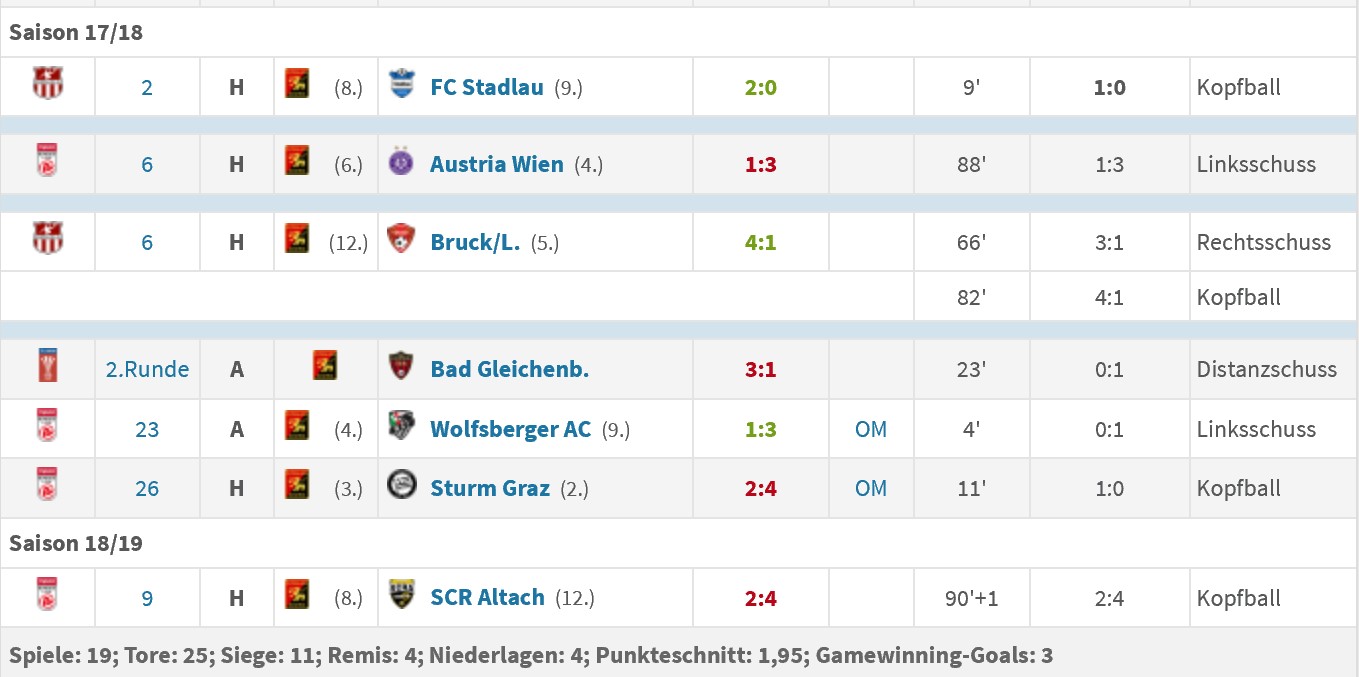Click the 2.Runde matchday link
The width and height of the screenshot is (1359, 677).
(147, 369)
